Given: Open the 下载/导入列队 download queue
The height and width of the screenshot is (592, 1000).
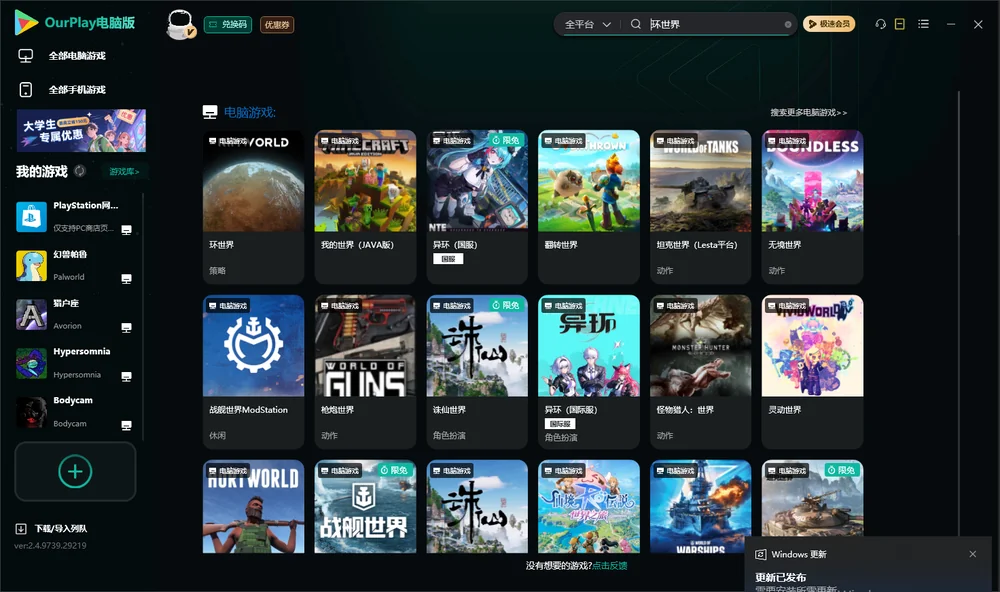Looking at the screenshot, I should [61, 529].
